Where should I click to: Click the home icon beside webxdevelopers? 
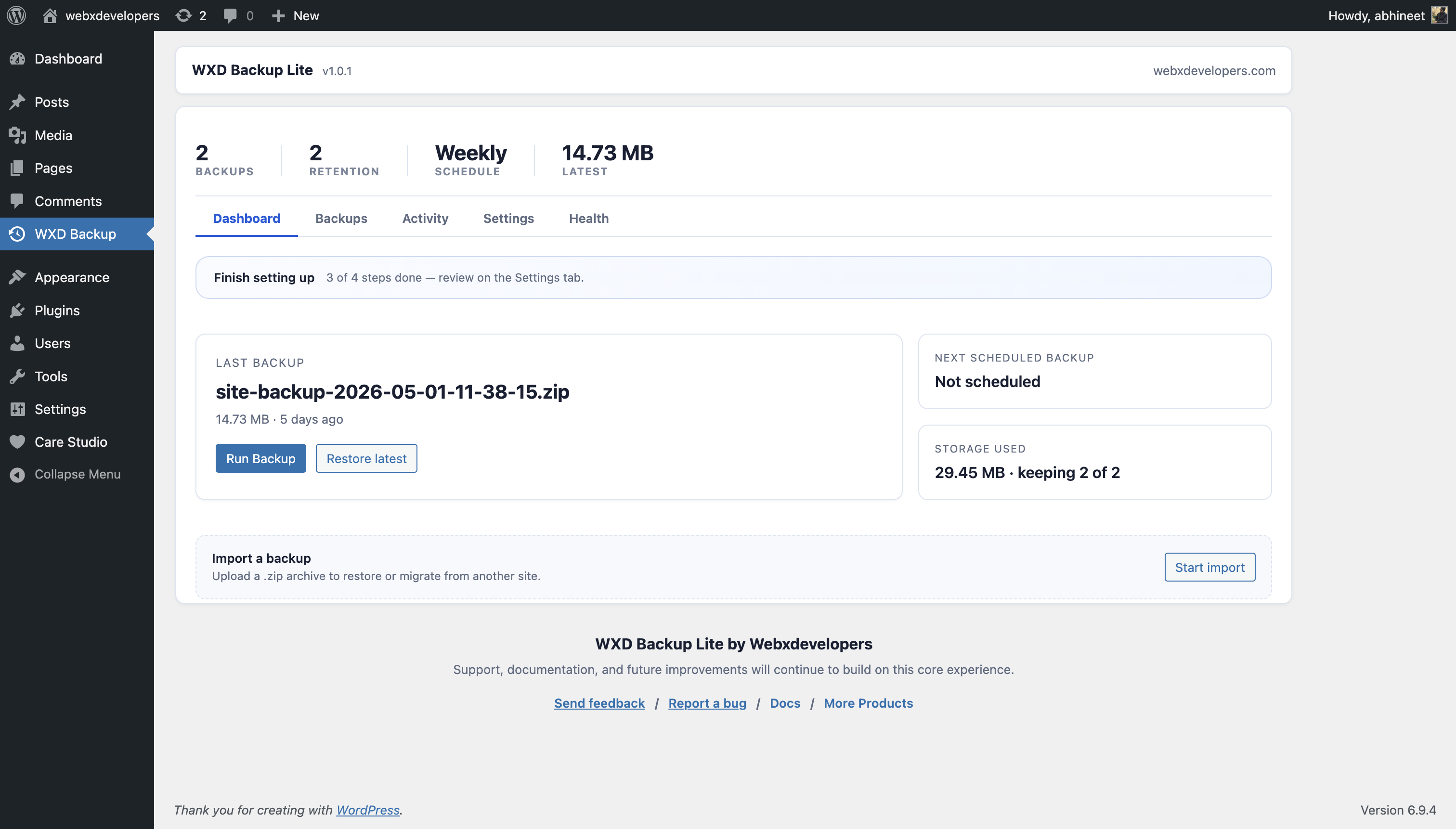[x=50, y=15]
